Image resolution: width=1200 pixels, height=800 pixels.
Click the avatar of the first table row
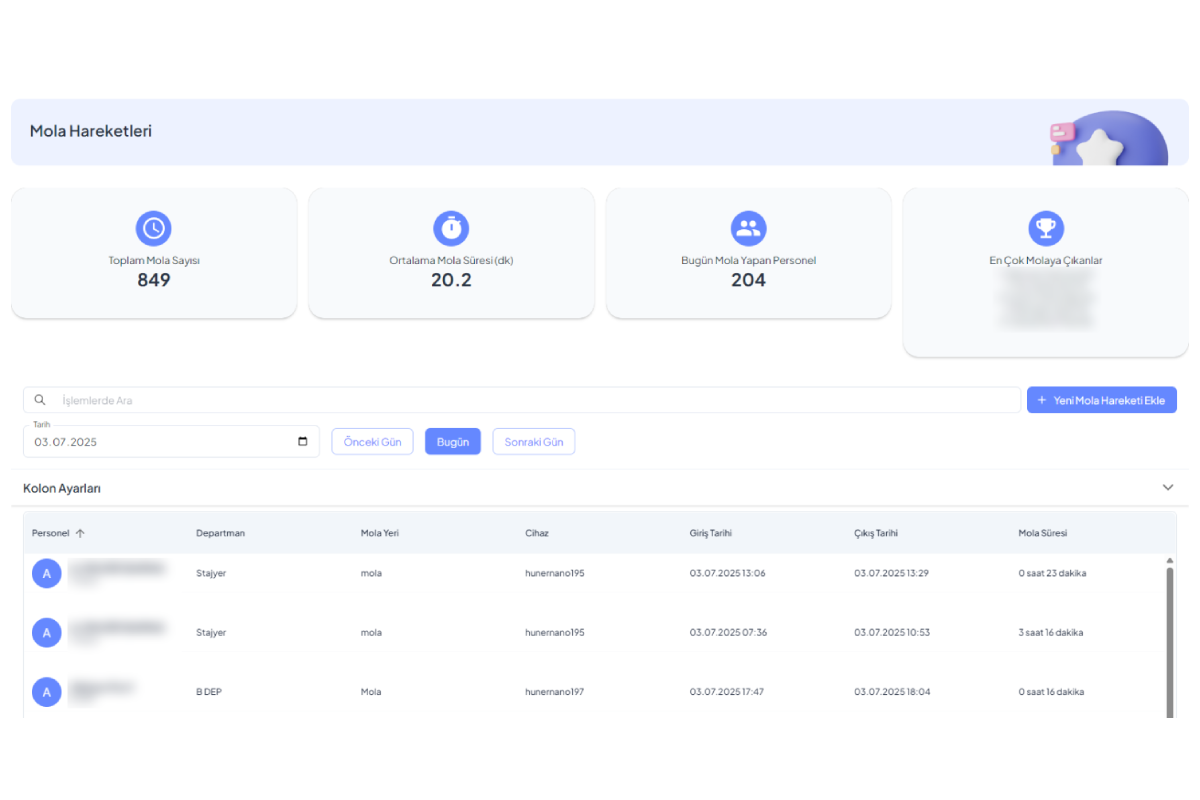46,574
